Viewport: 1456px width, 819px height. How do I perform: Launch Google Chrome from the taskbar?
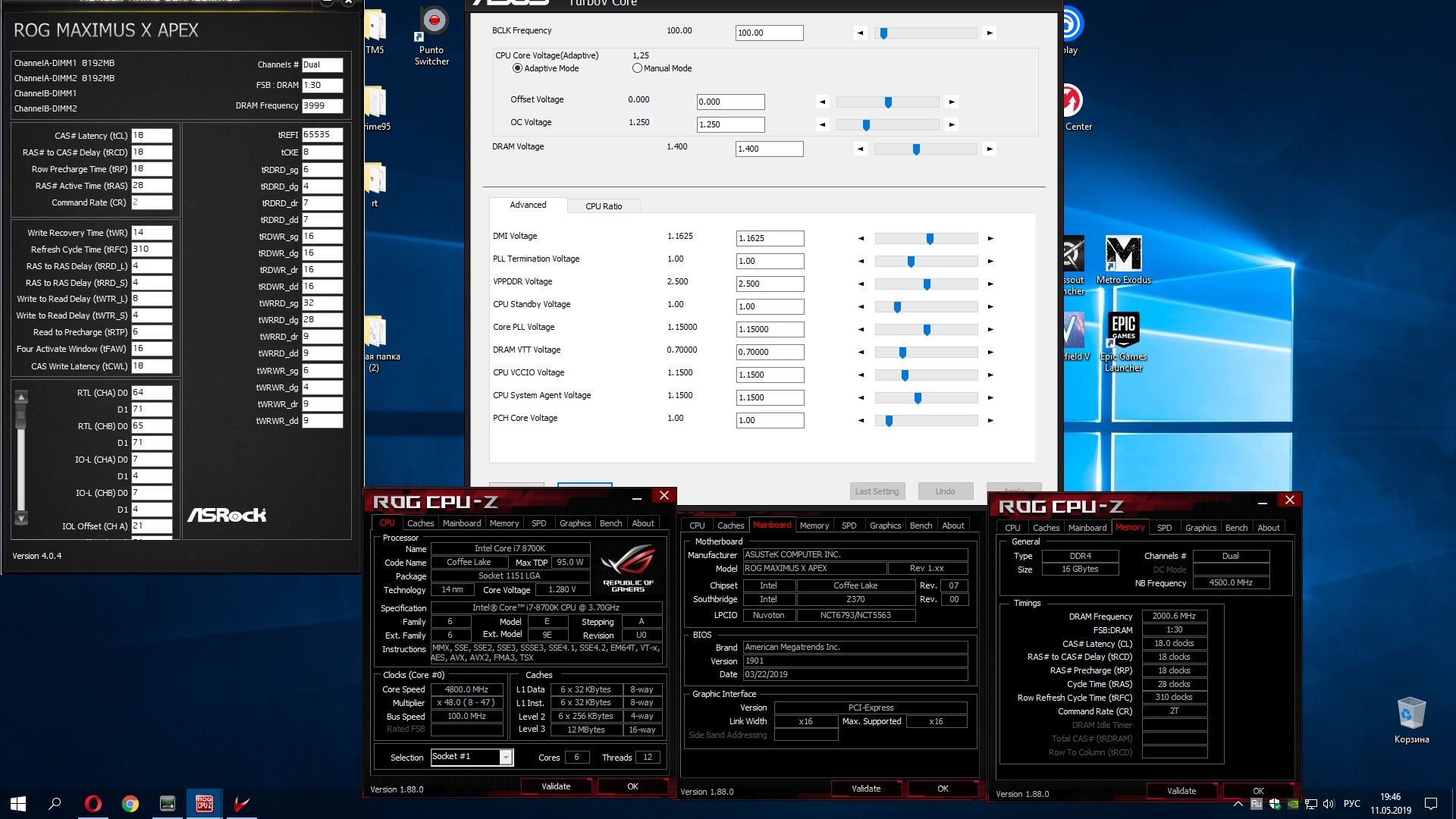tap(130, 803)
